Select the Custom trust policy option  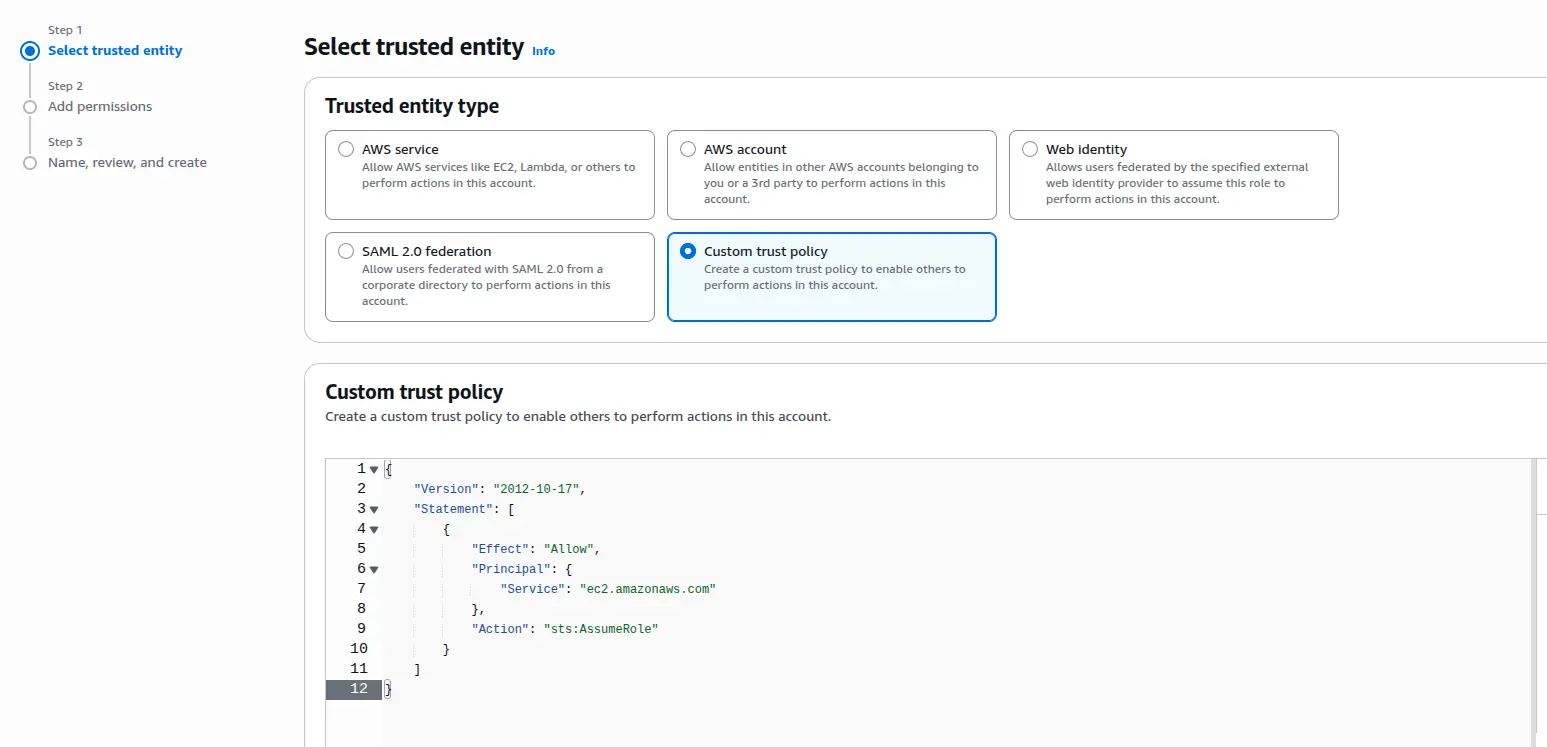coord(687,251)
